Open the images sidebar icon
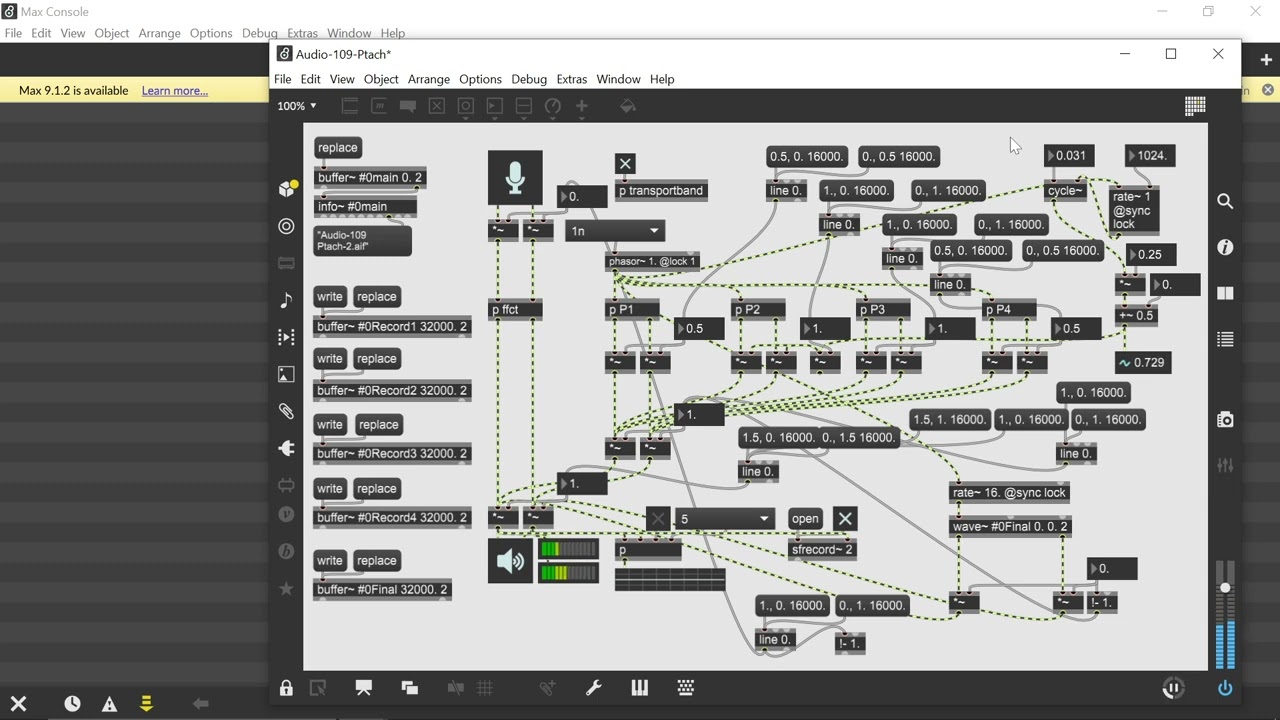1280x720 pixels. pyautogui.click(x=286, y=374)
